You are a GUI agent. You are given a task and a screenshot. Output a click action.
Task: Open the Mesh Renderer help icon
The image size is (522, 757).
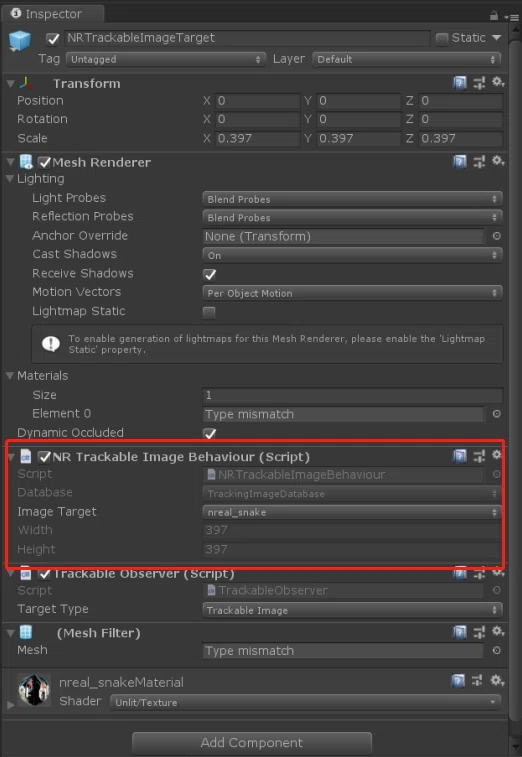(460, 162)
